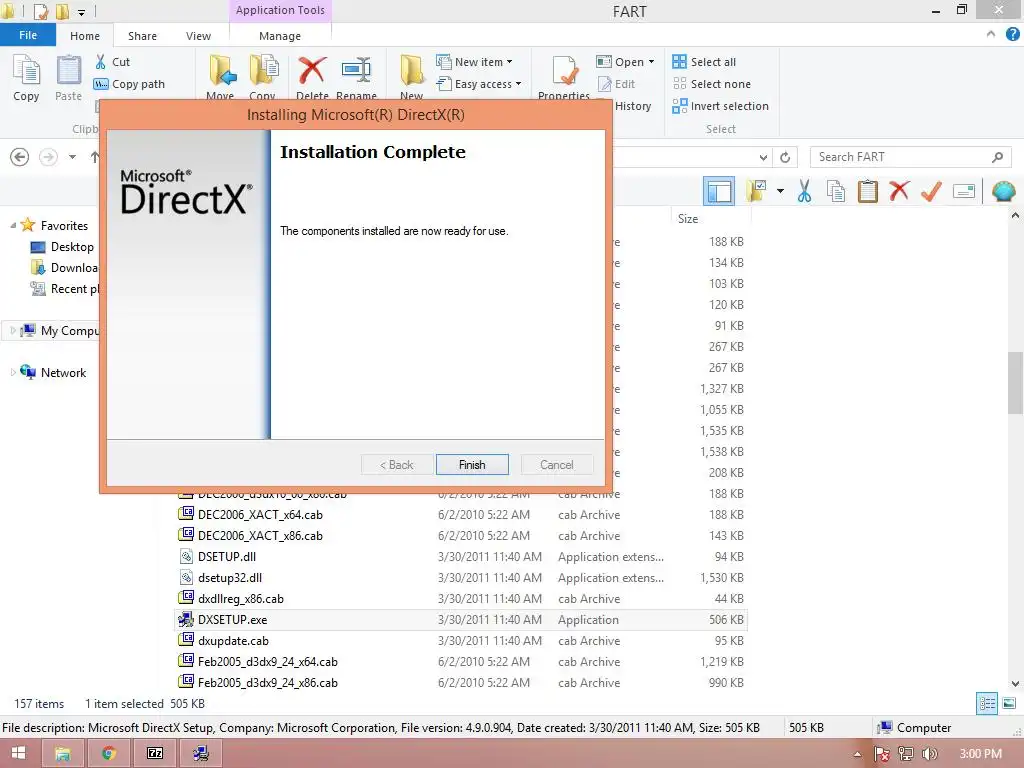Open Google Chrome from the taskbar
Screen dimensions: 1024x768
tap(108, 754)
